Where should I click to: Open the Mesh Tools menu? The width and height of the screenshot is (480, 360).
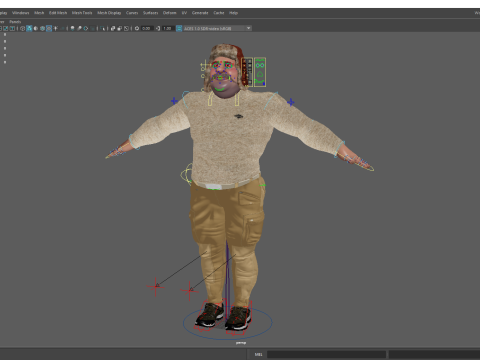[82, 13]
